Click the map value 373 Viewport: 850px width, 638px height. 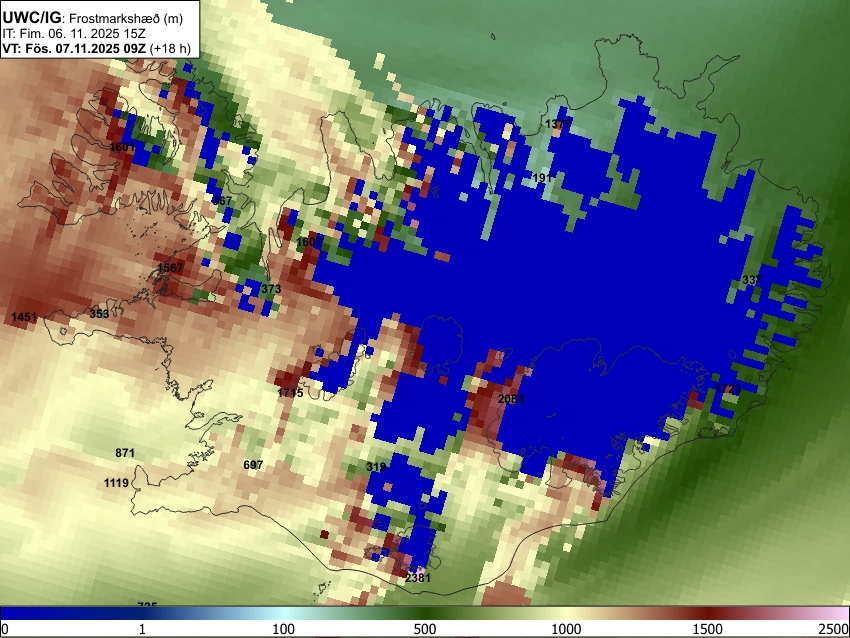271,289
